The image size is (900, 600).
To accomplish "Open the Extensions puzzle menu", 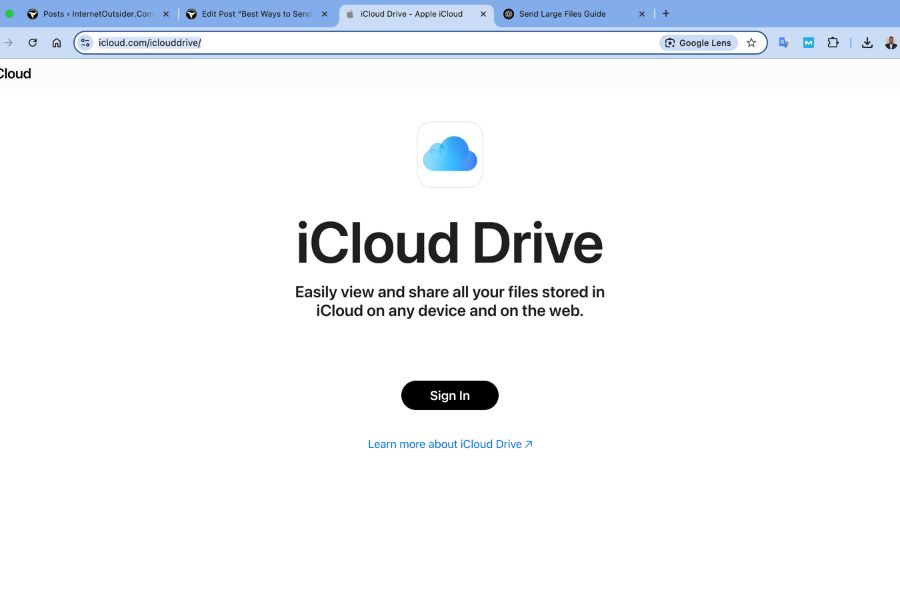I will click(x=833, y=42).
